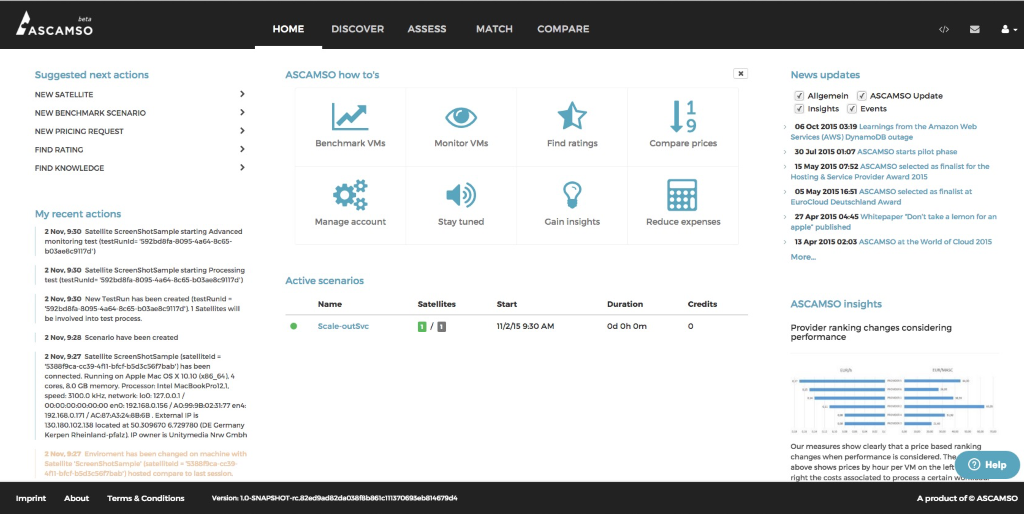
Task: Click the FIND KNOWLEDGE action text
Action: [69, 168]
